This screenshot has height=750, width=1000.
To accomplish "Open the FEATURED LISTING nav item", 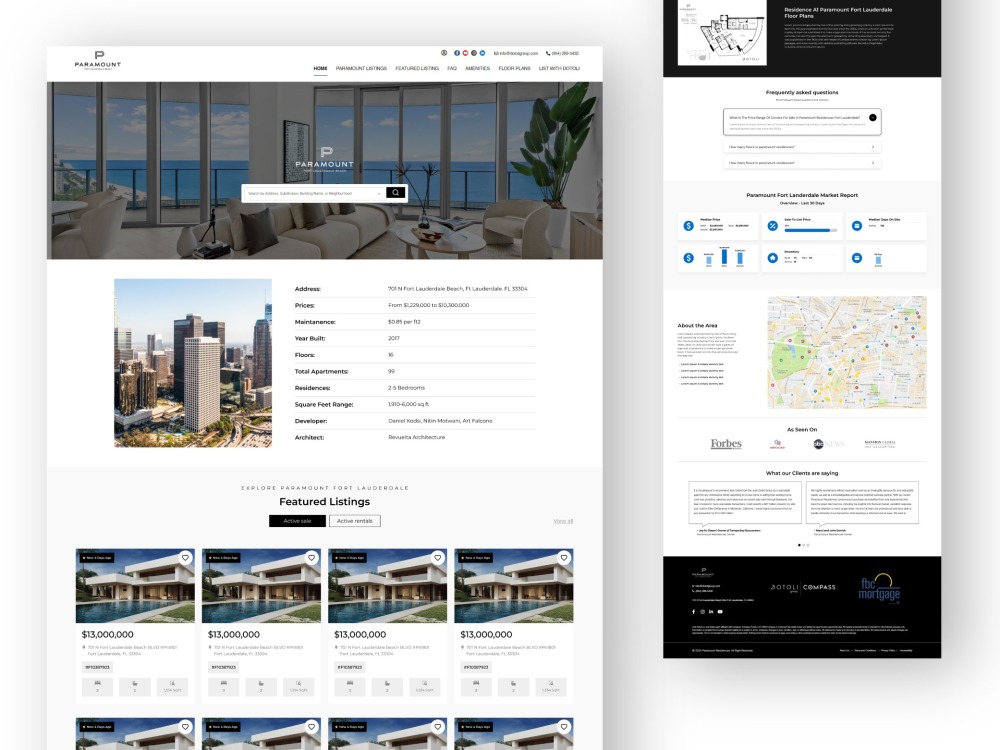I will click(416, 68).
